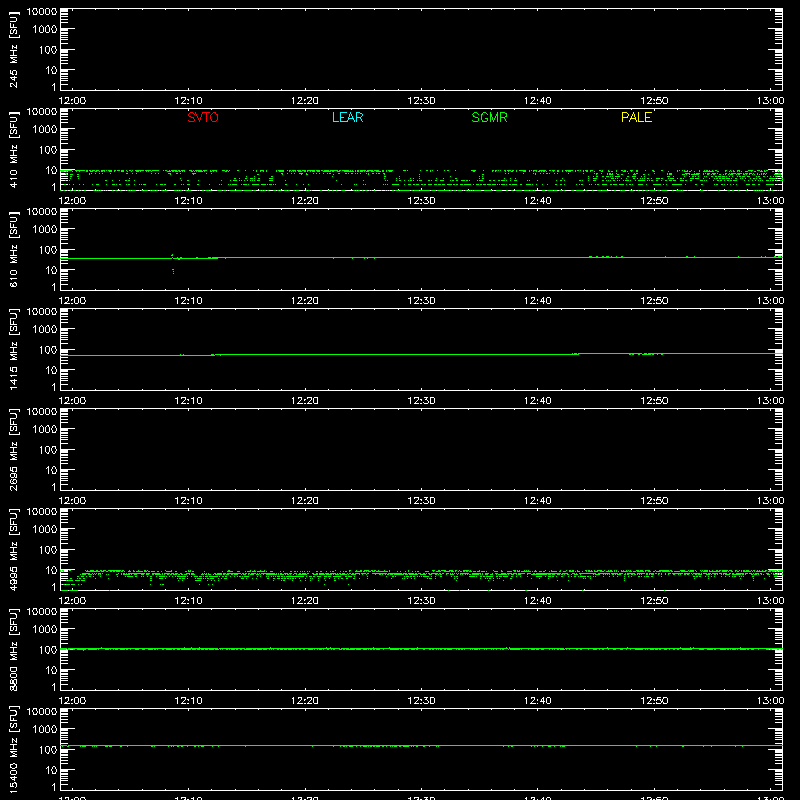Image resolution: width=800 pixels, height=800 pixels.
Task: Click the 100 tick on the 610 MHz axis
Action: (48, 249)
